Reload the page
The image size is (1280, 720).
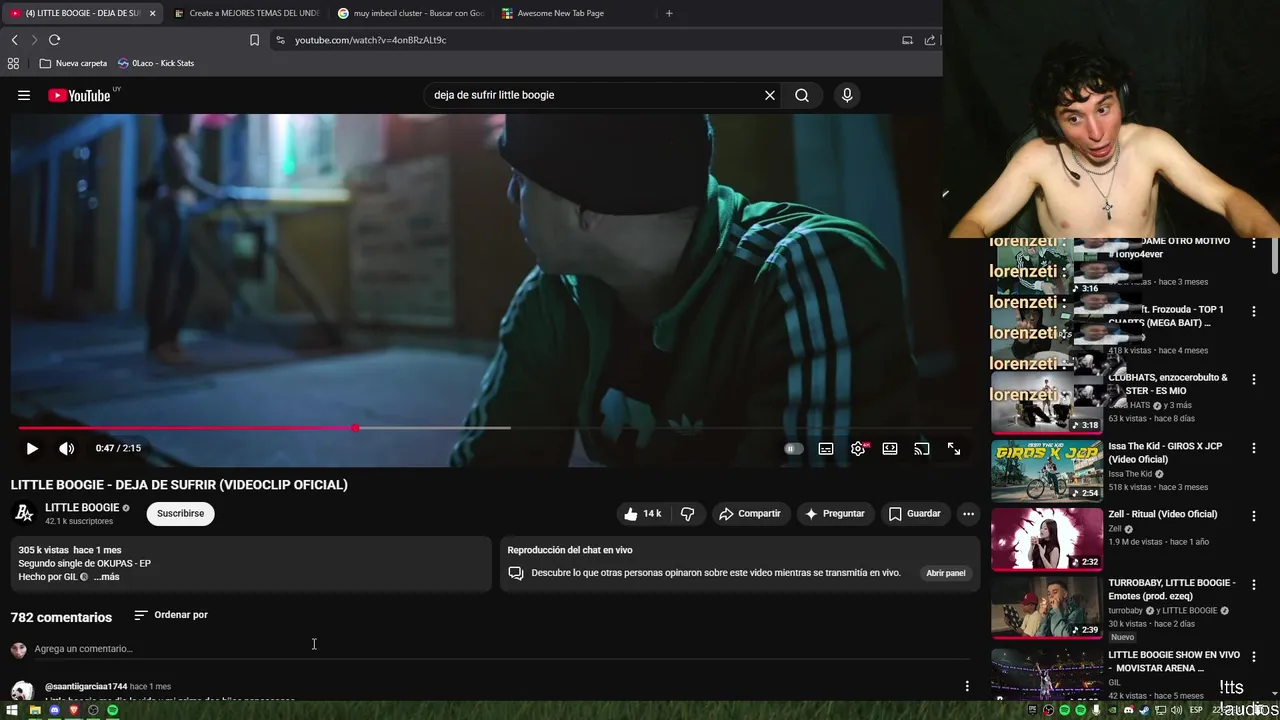click(x=54, y=40)
